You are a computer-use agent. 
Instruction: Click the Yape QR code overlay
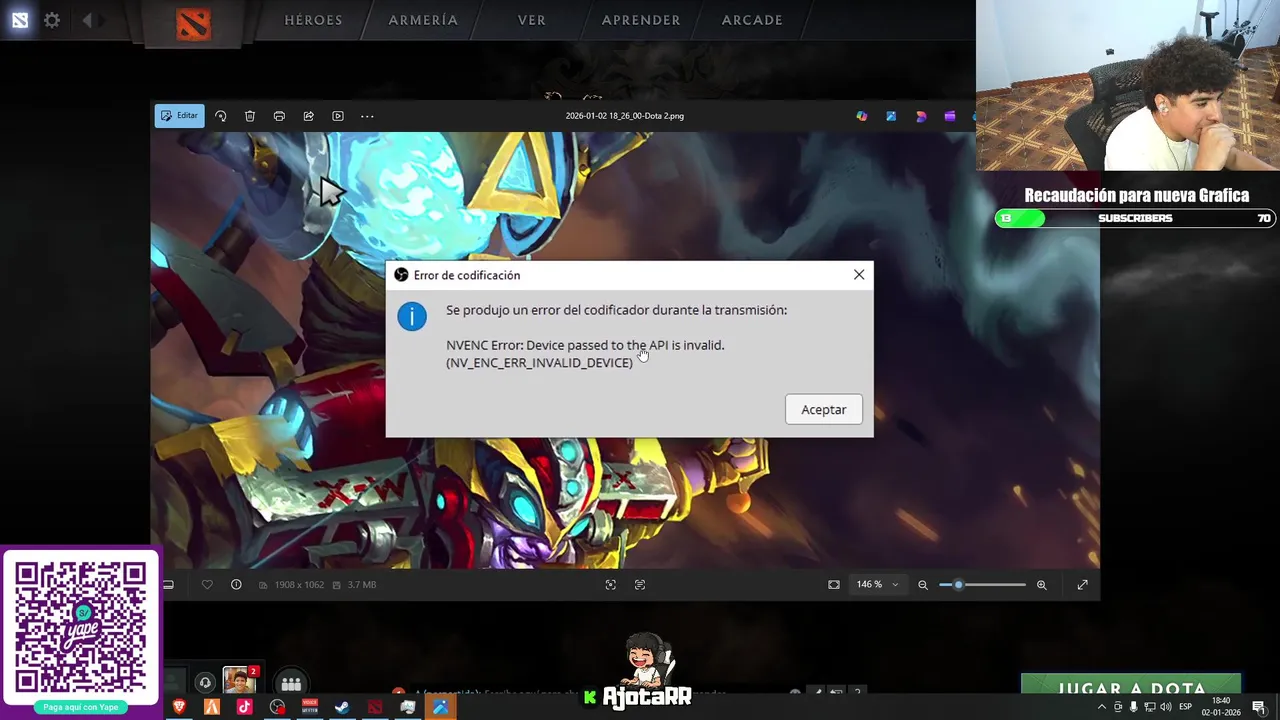point(80,627)
